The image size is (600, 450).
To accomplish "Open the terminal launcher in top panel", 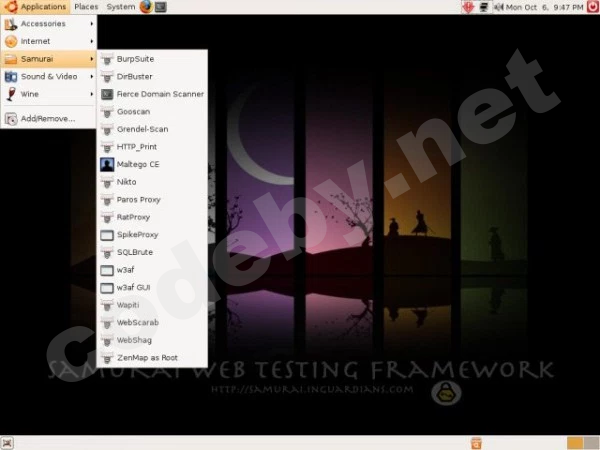I will (160, 7).
